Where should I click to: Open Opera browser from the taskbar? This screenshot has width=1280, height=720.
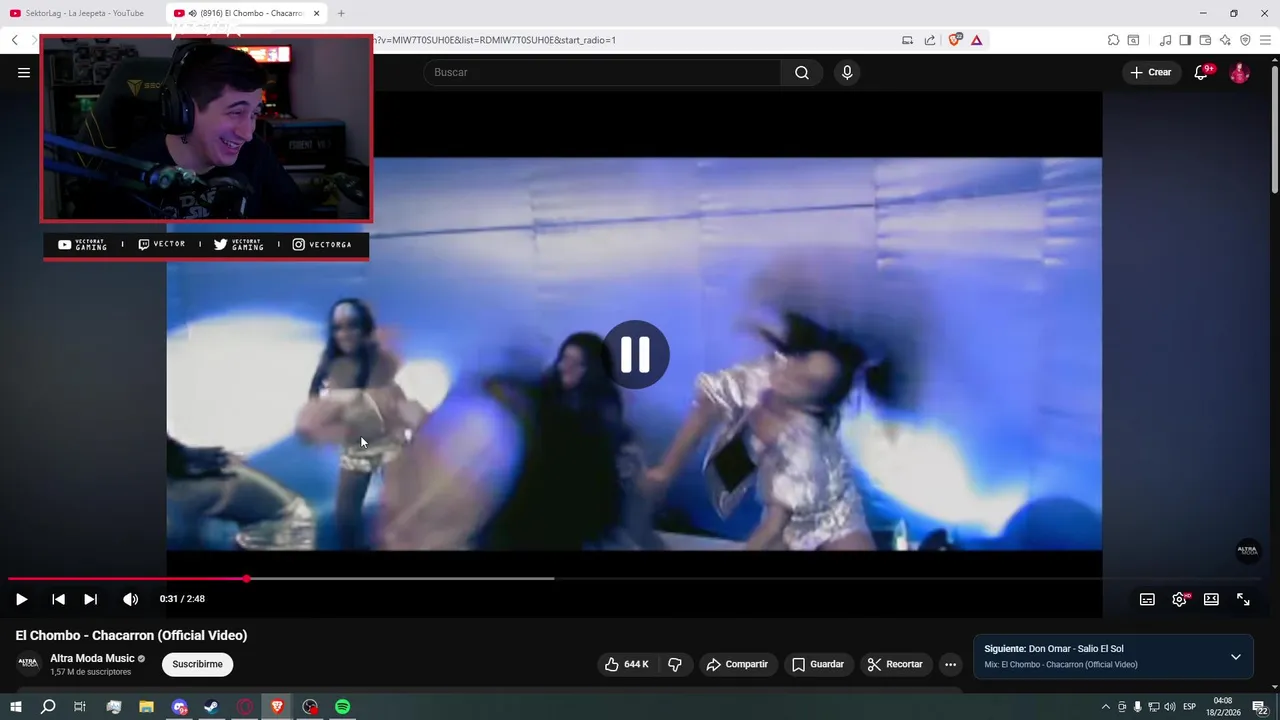tap(245, 707)
